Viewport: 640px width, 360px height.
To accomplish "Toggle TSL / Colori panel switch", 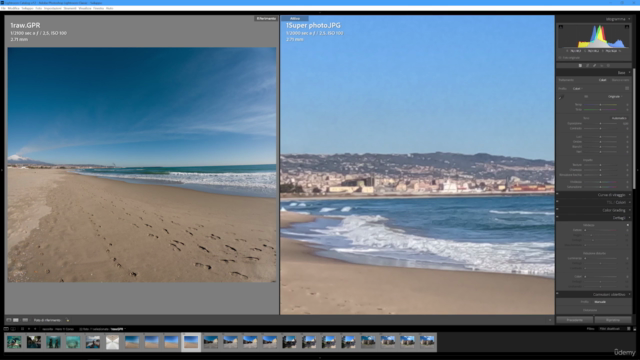I will [558, 202].
